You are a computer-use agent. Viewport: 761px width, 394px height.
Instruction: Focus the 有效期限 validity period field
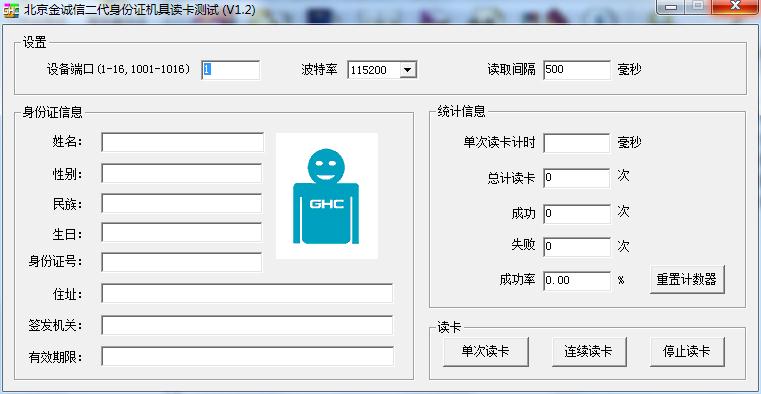[x=247, y=356]
